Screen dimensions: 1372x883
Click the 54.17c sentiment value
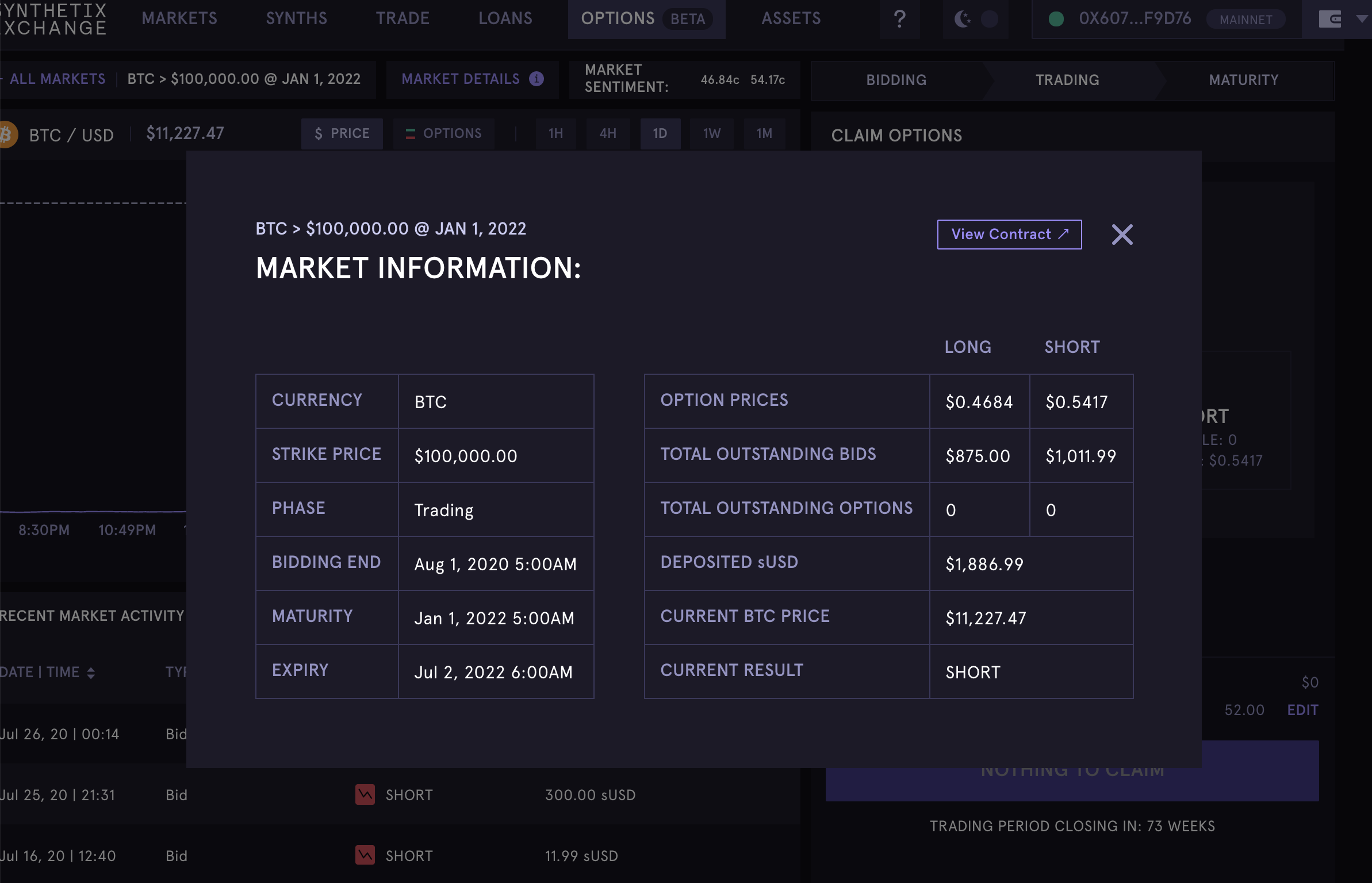[x=768, y=80]
